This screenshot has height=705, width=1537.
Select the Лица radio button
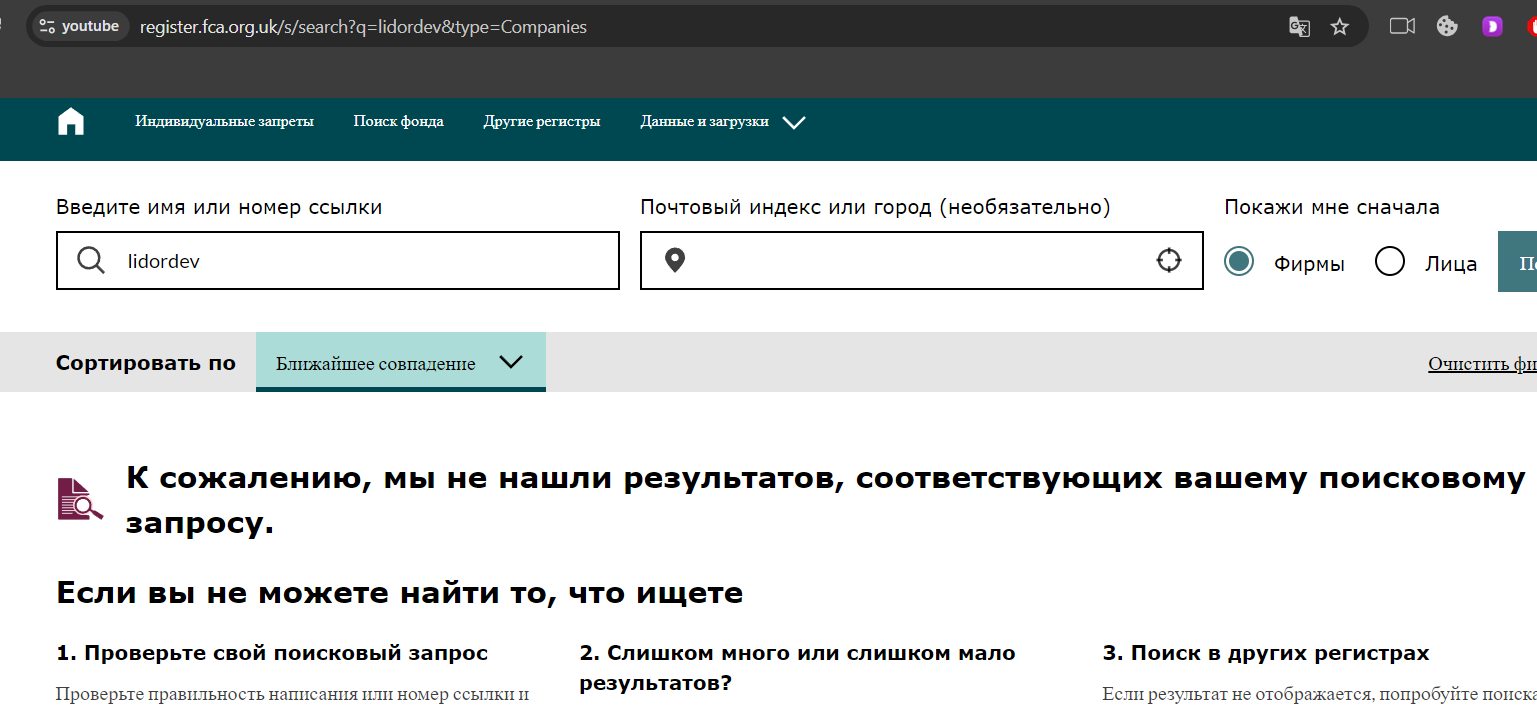click(1390, 262)
